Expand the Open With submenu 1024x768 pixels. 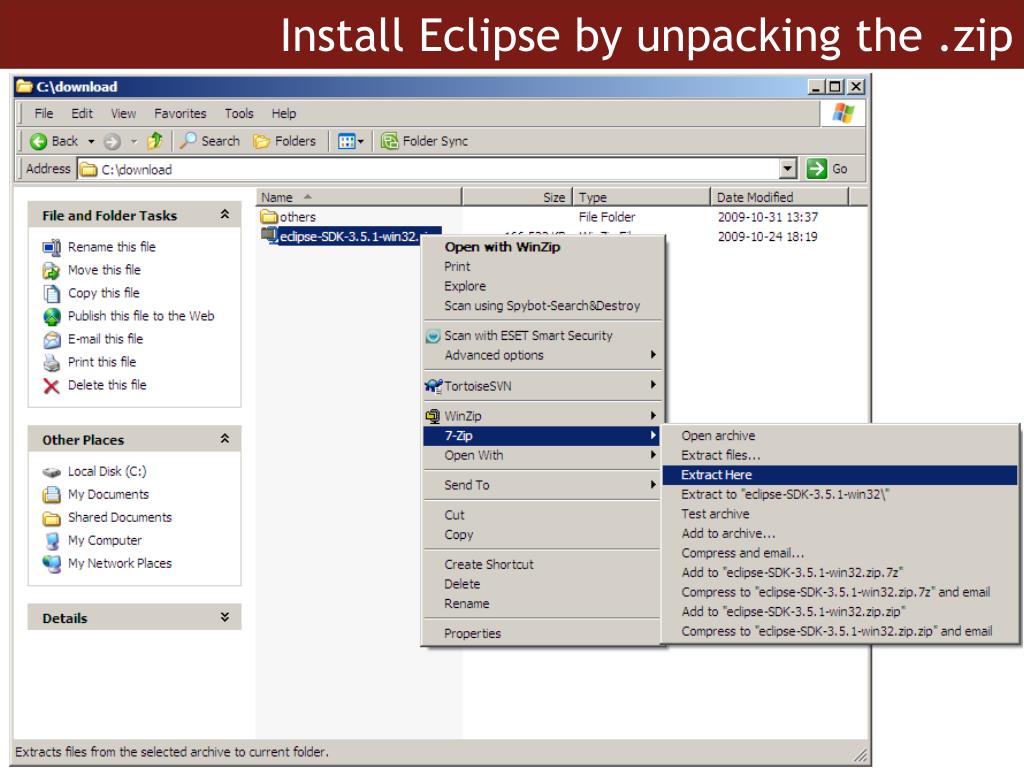pos(543,455)
